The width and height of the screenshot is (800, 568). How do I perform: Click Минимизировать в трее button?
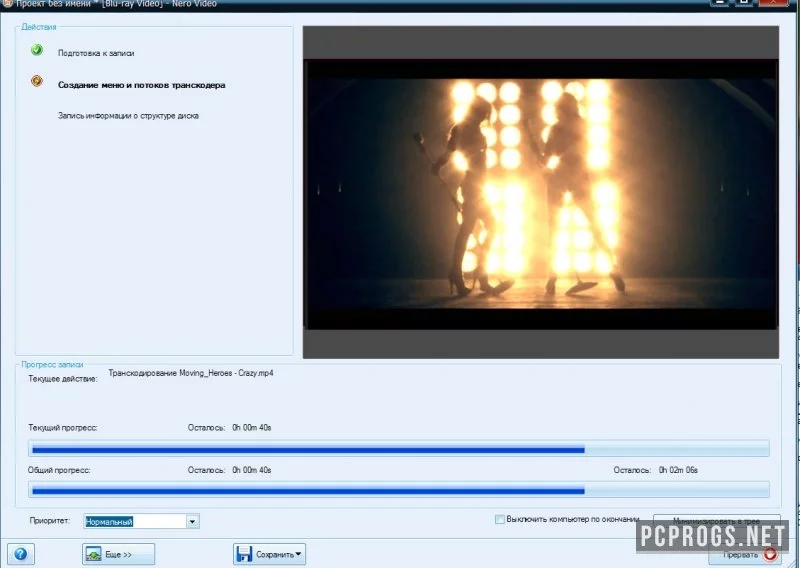point(716,522)
